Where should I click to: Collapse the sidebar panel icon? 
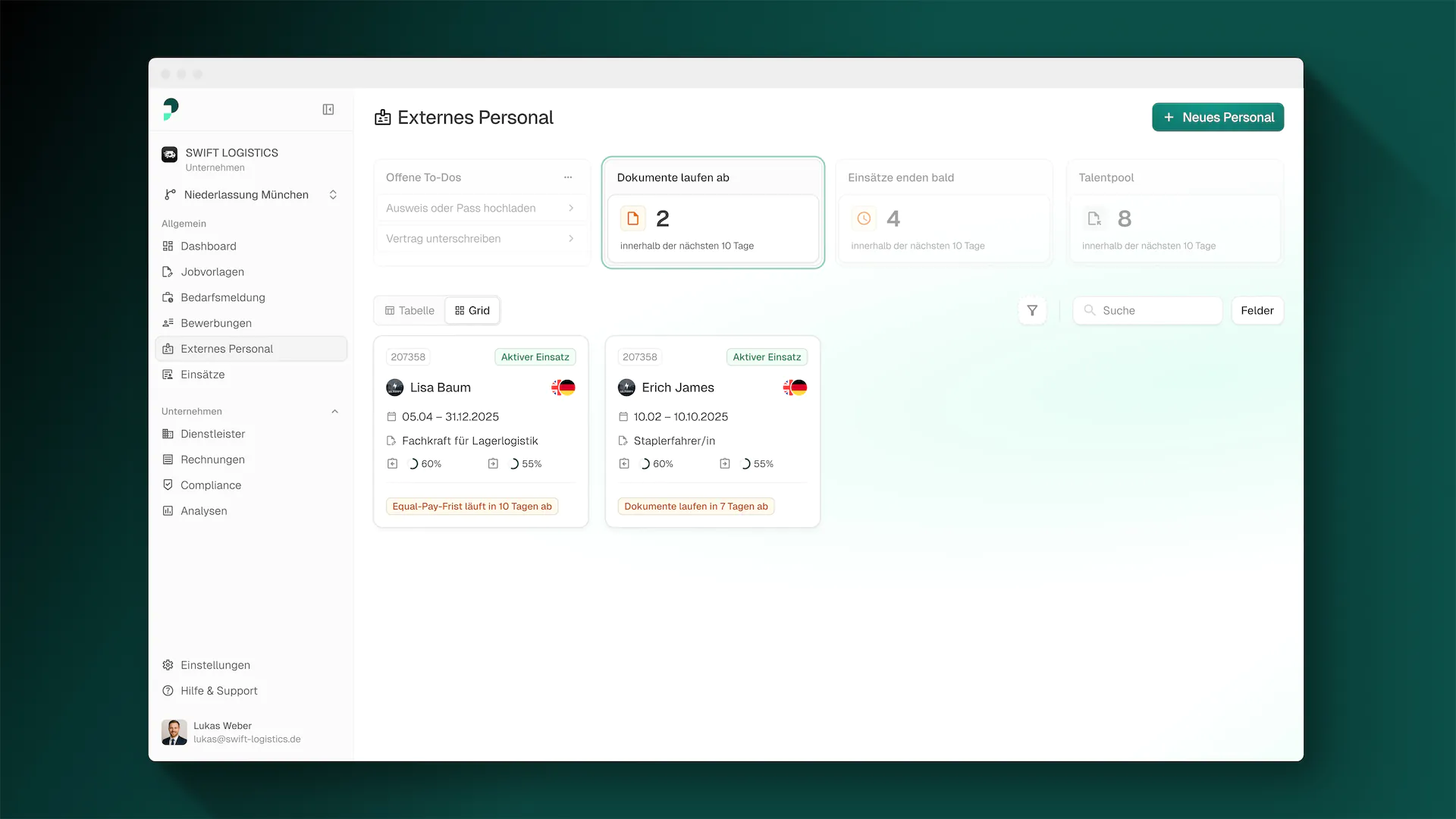[328, 110]
